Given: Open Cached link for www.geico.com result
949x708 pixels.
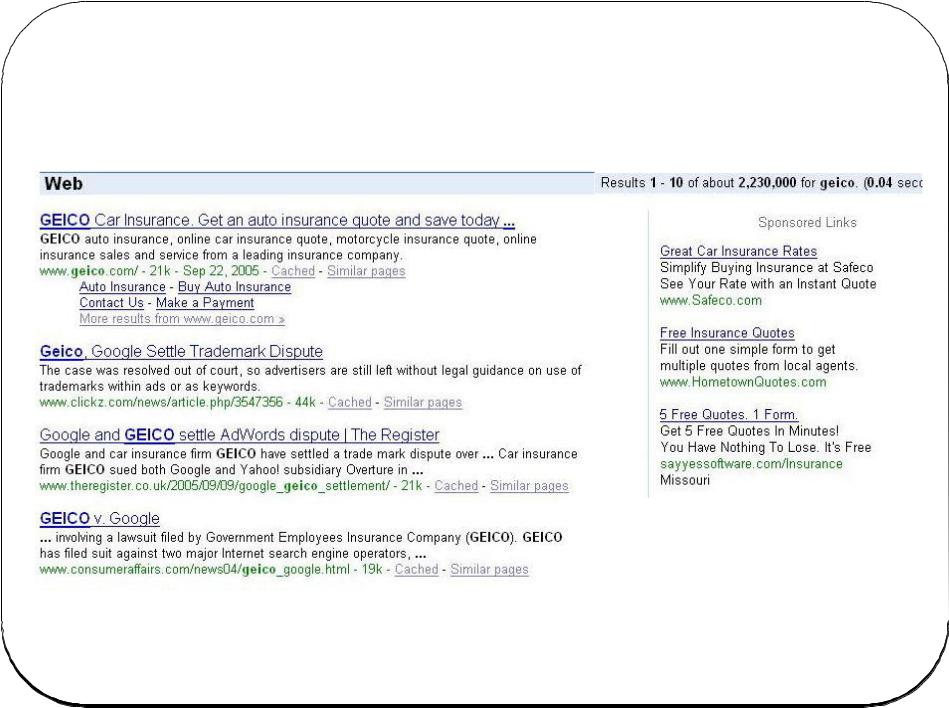Looking at the screenshot, I should [293, 271].
